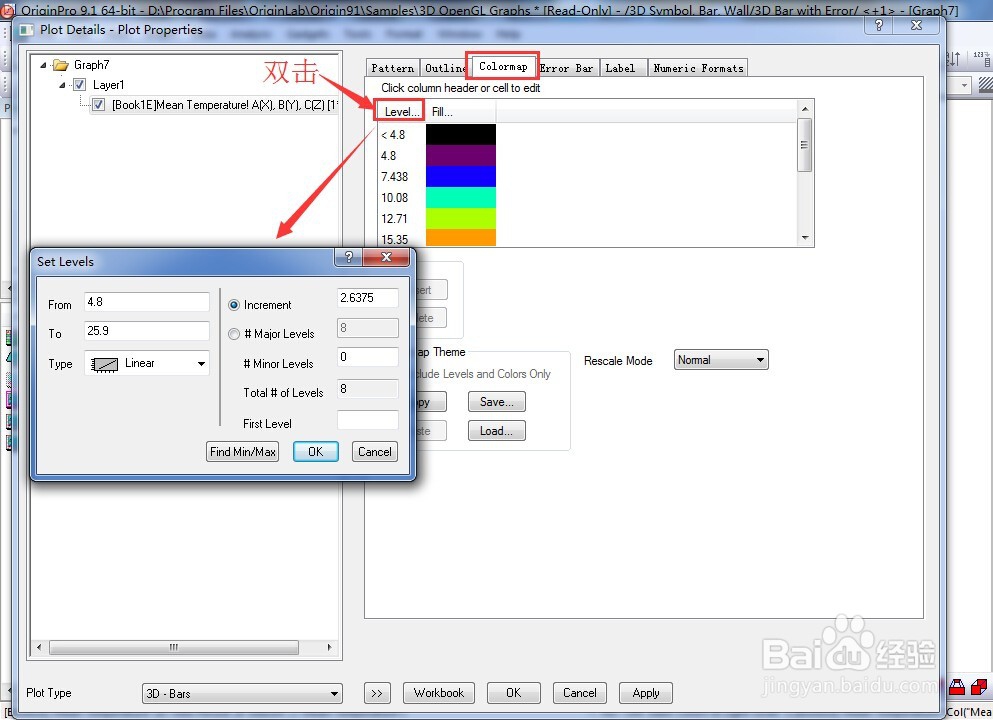
Task: Click the Plot Details help question mark
Action: [x=878, y=25]
